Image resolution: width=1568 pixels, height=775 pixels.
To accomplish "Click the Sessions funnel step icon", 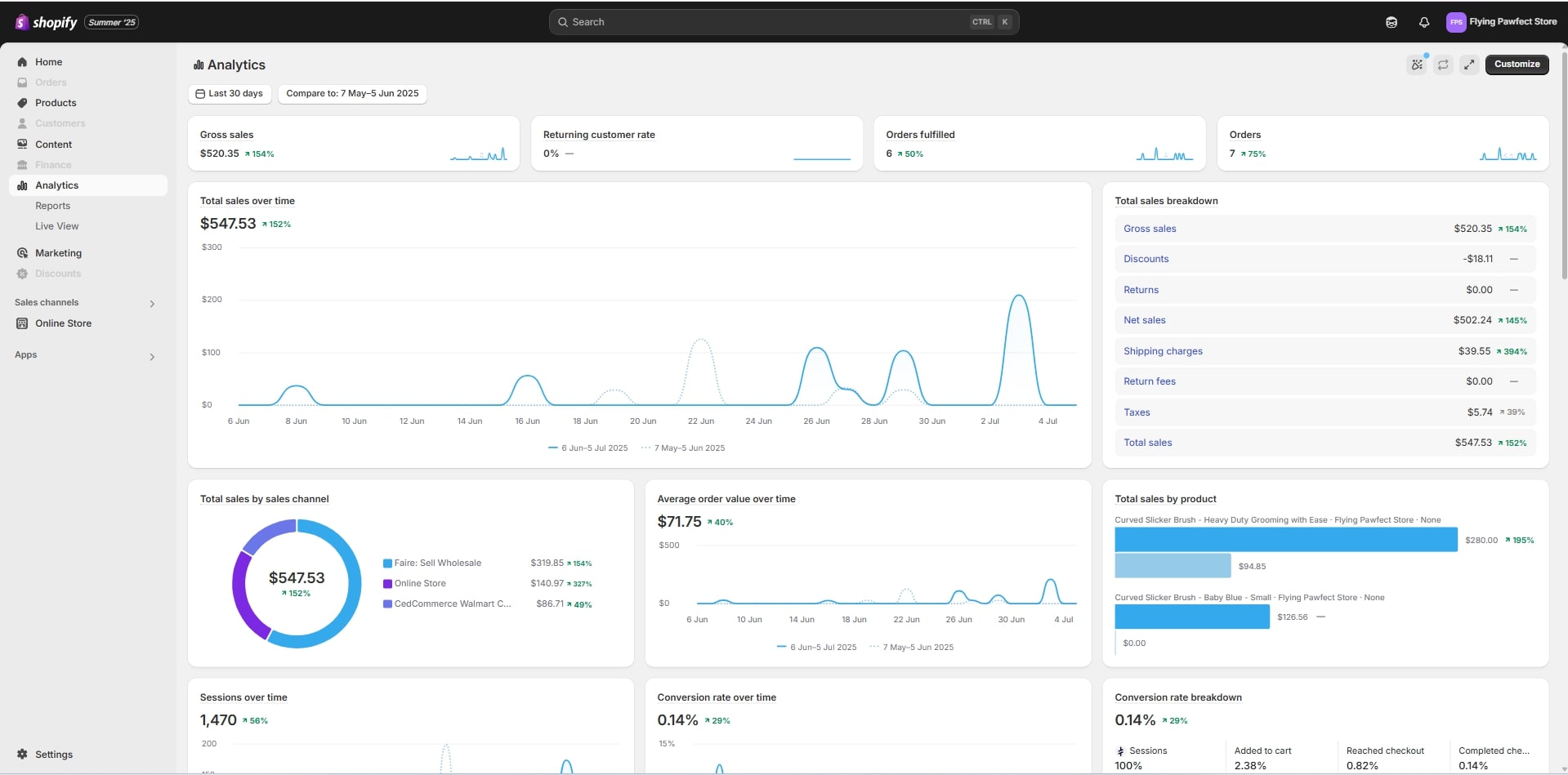I will point(1120,751).
